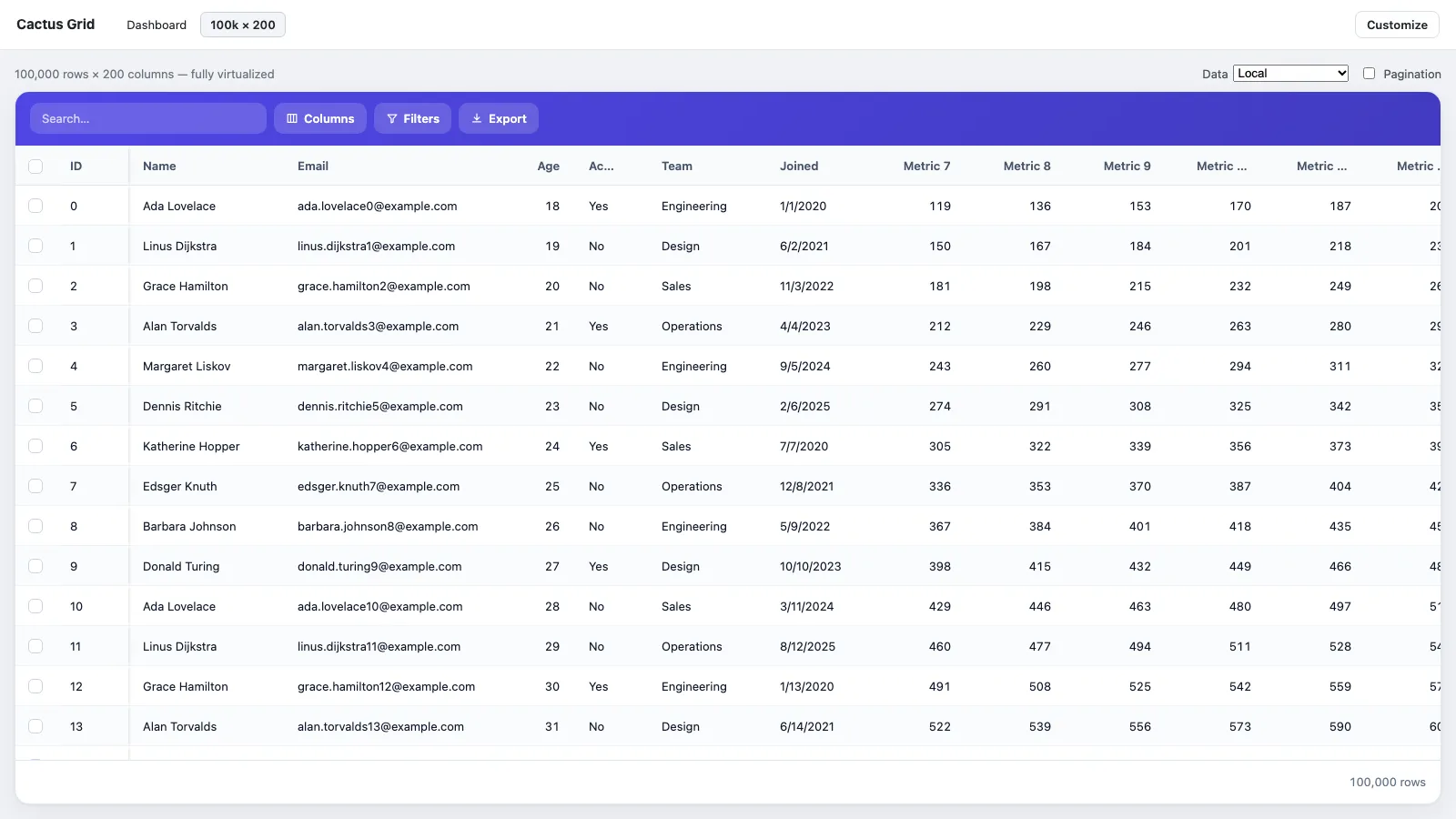This screenshot has width=1456, height=819.
Task: Open the Dashboard nav item
Action: click(157, 25)
